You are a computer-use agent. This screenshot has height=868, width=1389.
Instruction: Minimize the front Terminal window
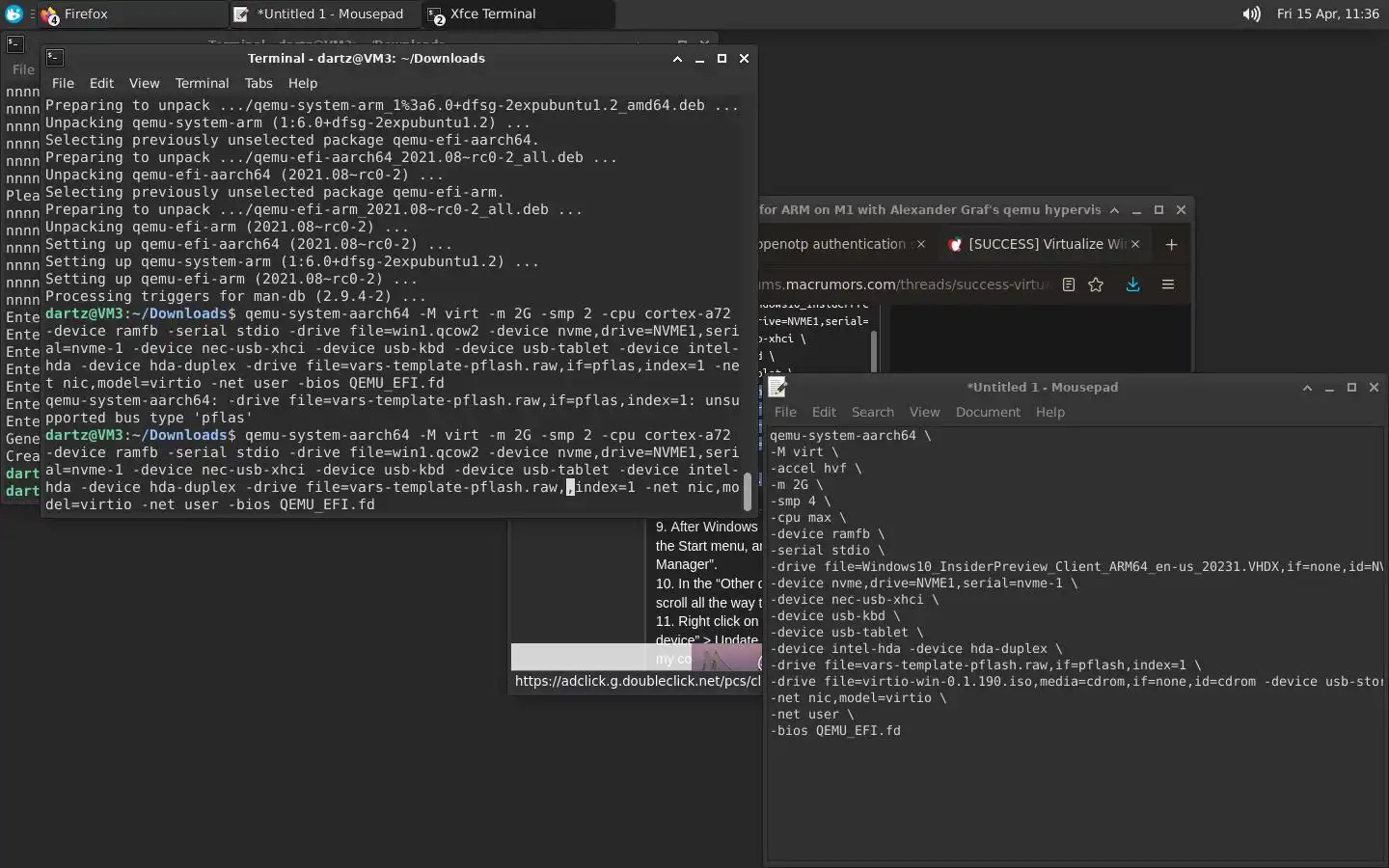click(x=699, y=58)
